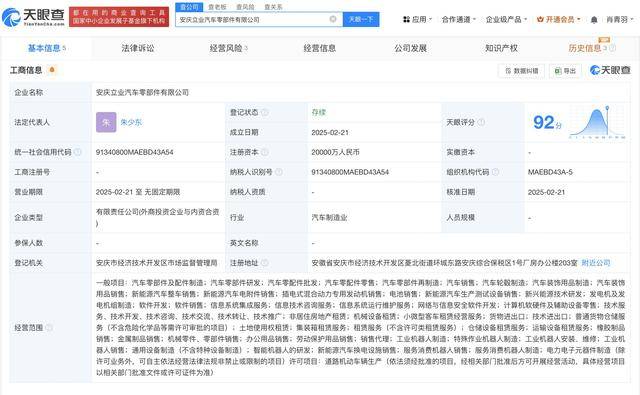Image resolution: width=640 pixels, height=395 pixels.
Task: Click the help icon next to 注册资本
Action: (x=264, y=152)
